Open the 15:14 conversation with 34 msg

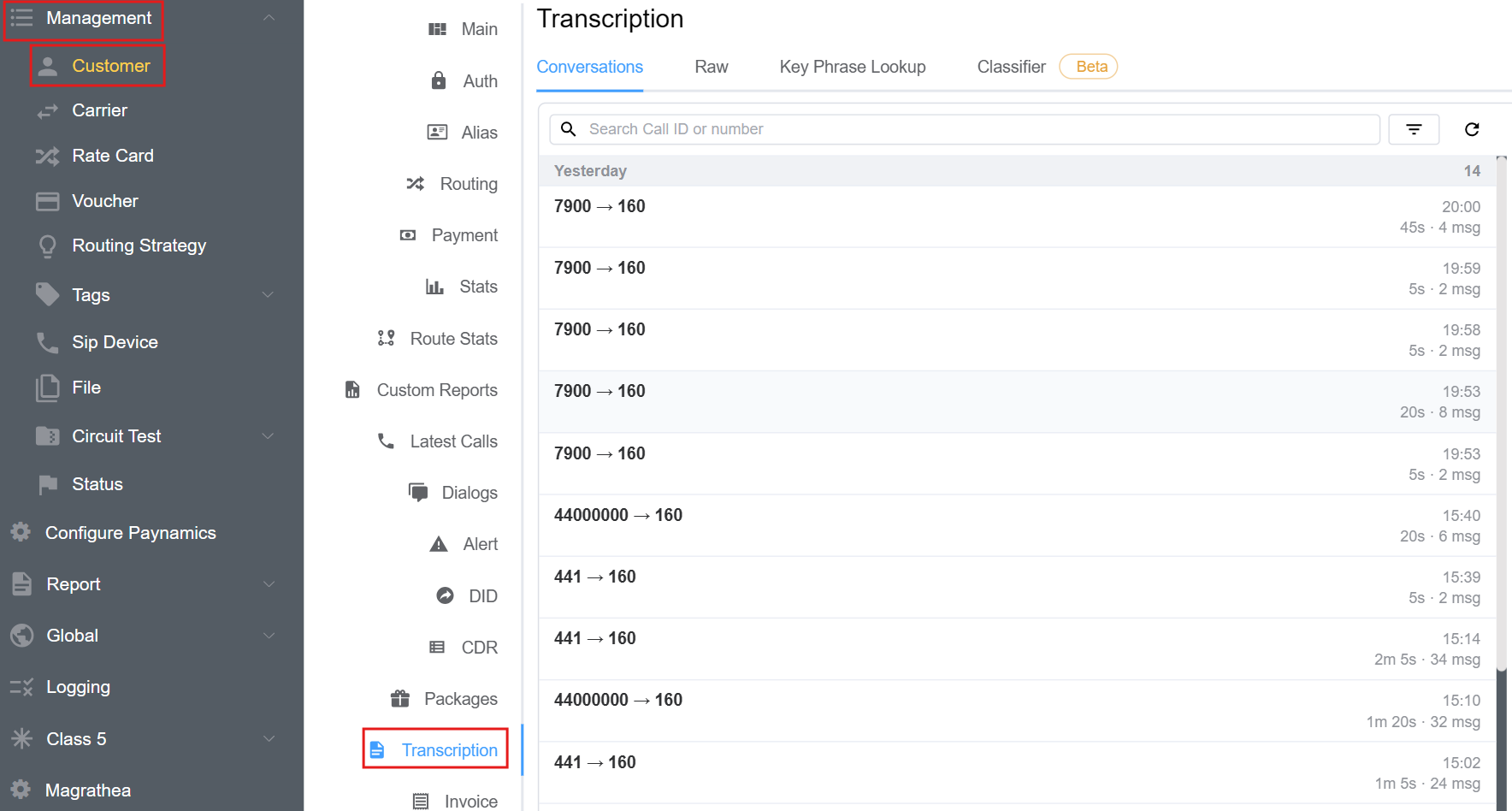tap(1017, 648)
